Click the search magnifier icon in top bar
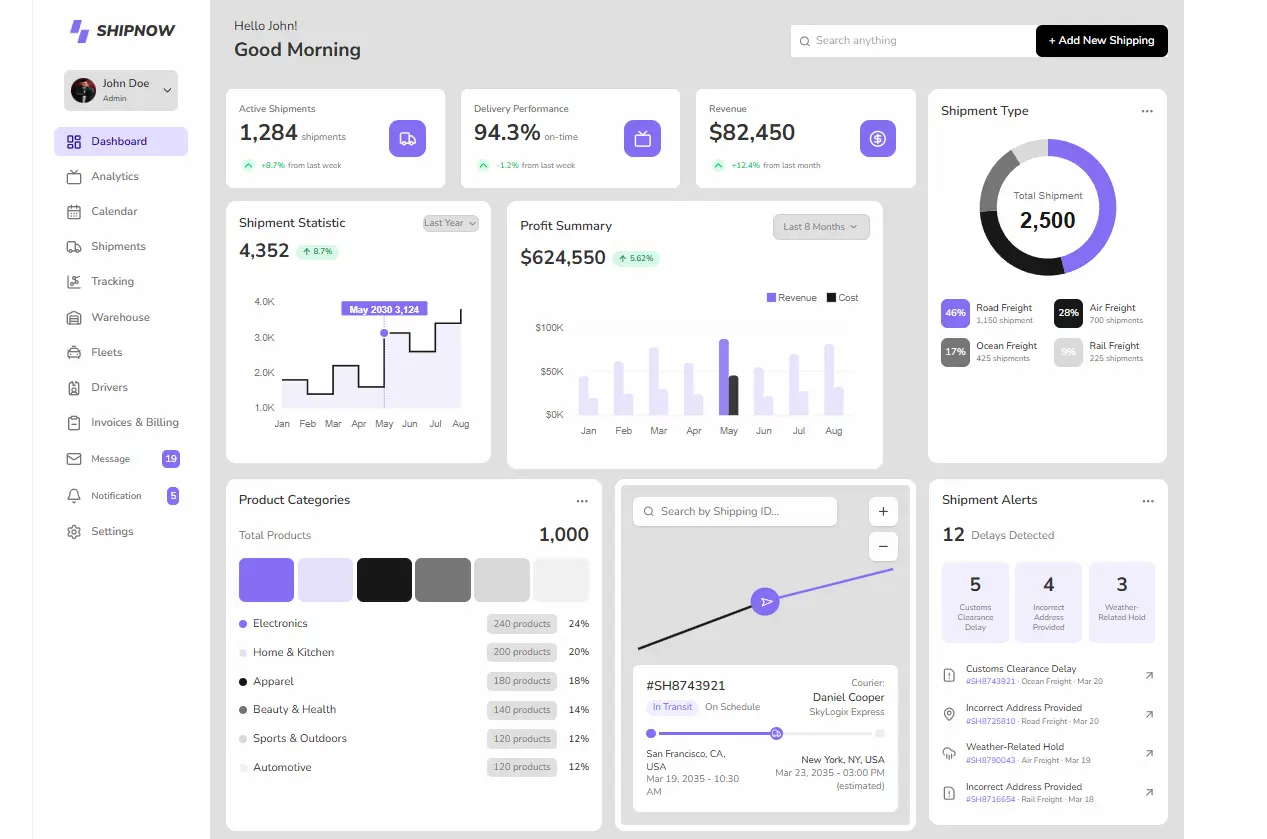The height and width of the screenshot is (839, 1267). tap(804, 41)
